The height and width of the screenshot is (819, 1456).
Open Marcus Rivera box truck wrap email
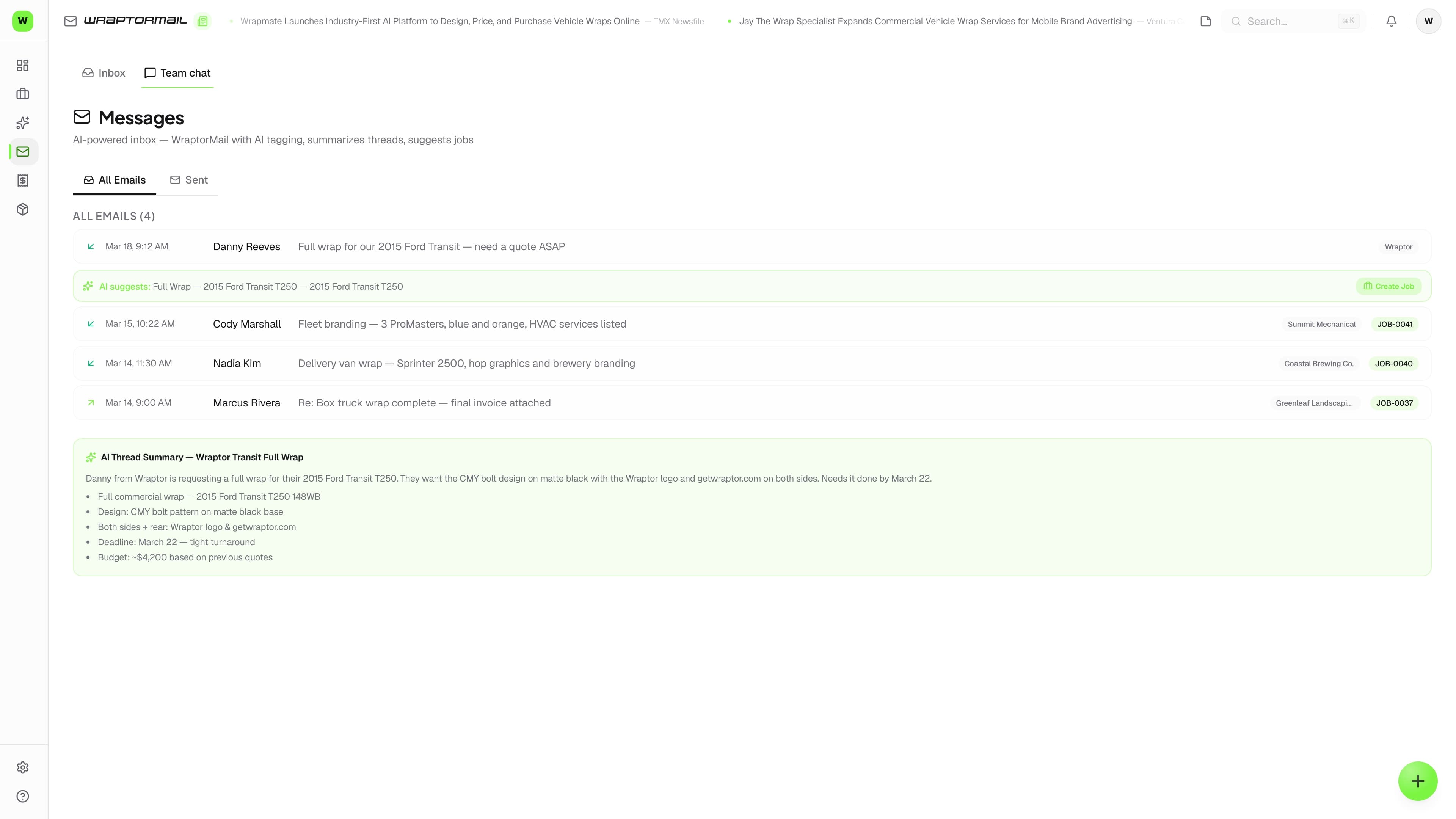pos(752,403)
